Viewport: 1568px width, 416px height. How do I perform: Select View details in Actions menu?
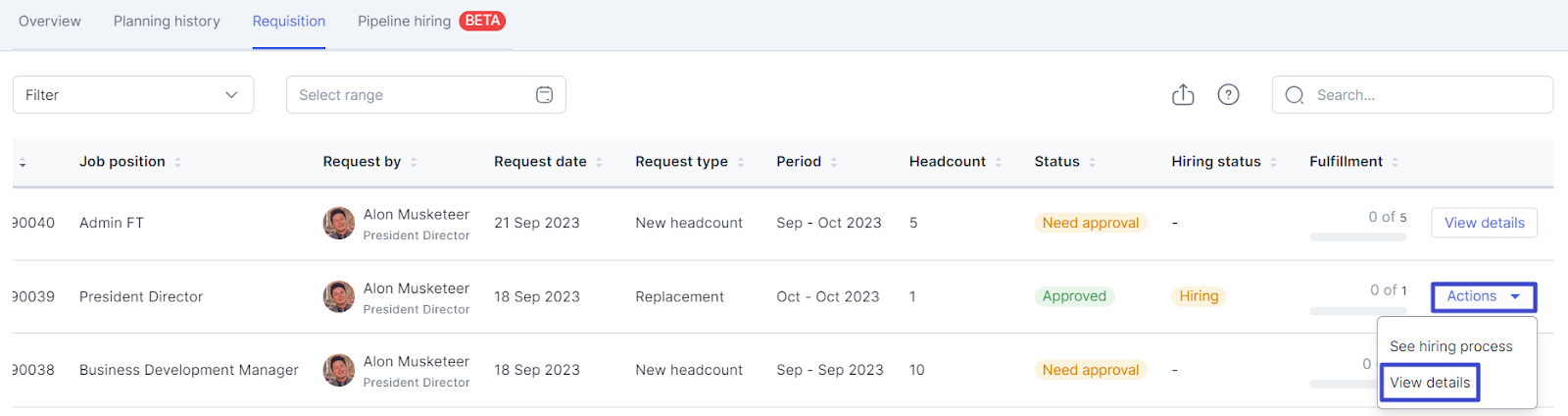coord(1430,383)
